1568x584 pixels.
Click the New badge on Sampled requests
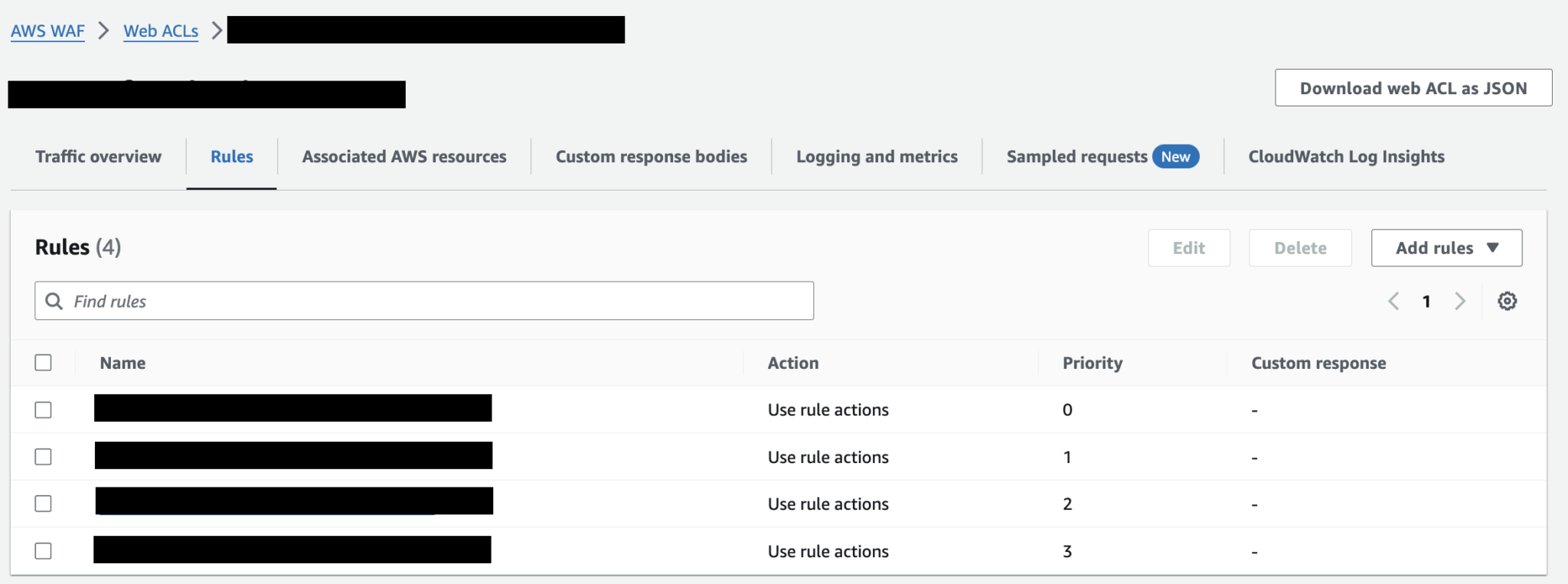(1175, 156)
